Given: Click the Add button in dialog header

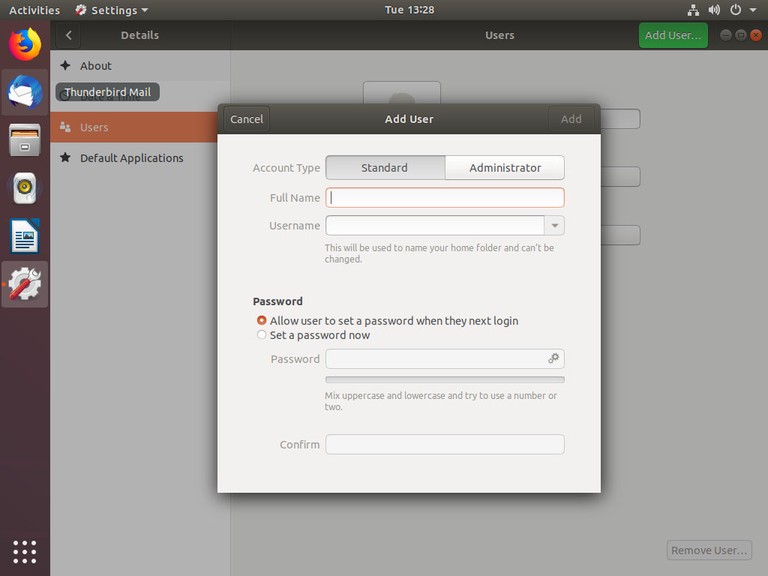Looking at the screenshot, I should [x=571, y=119].
